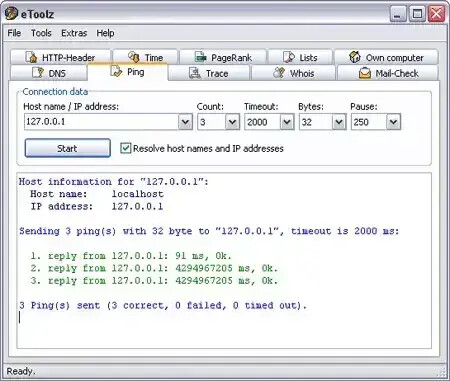Open the Tools menu

coord(41,33)
